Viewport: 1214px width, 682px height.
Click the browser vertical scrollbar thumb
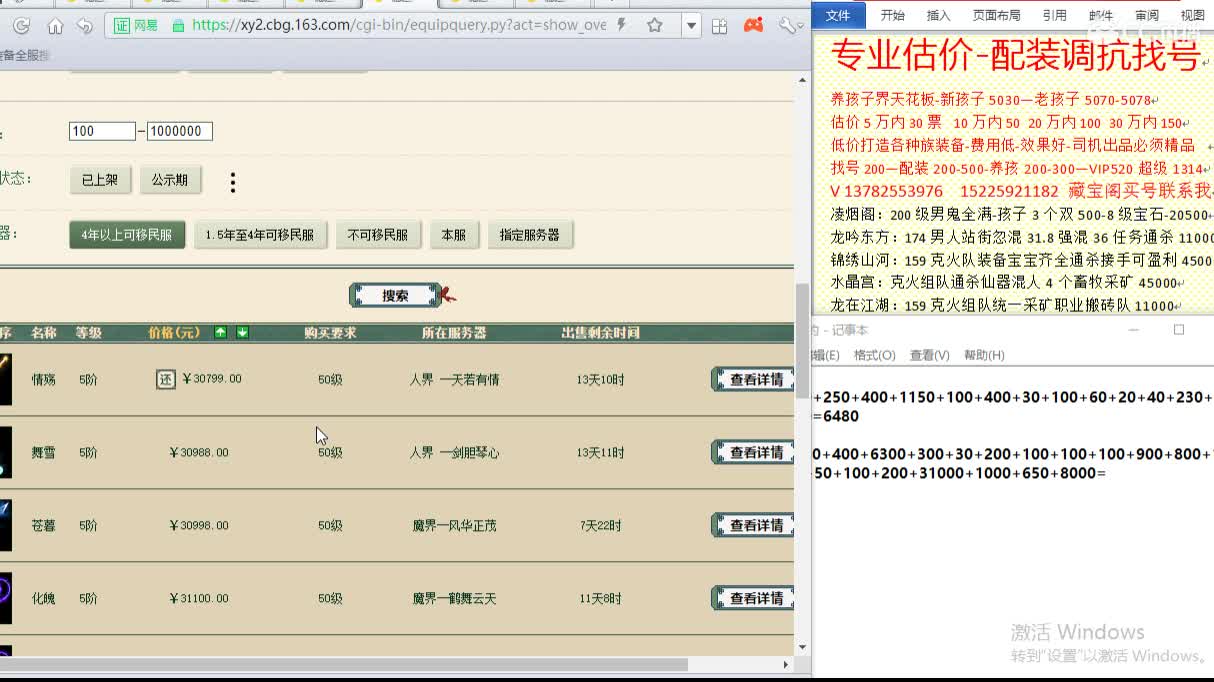(802, 340)
